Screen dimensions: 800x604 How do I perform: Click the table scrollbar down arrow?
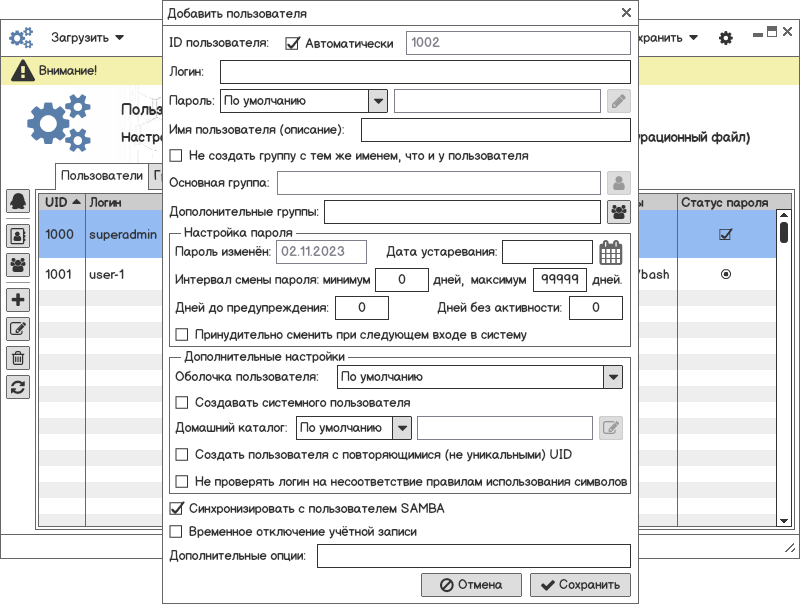(784, 521)
